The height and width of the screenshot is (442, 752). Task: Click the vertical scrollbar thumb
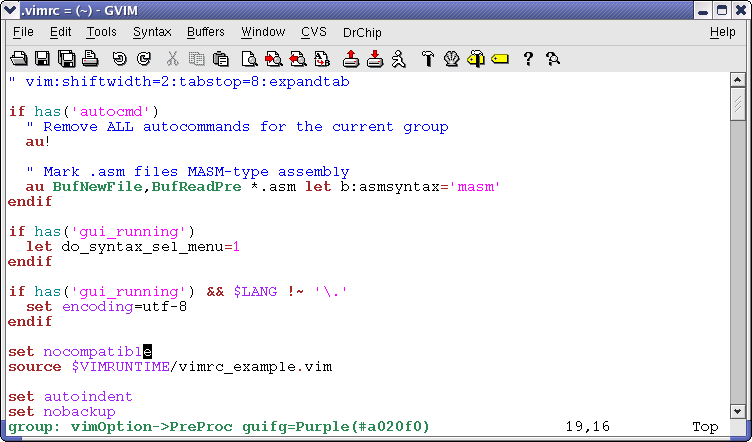coord(738,104)
